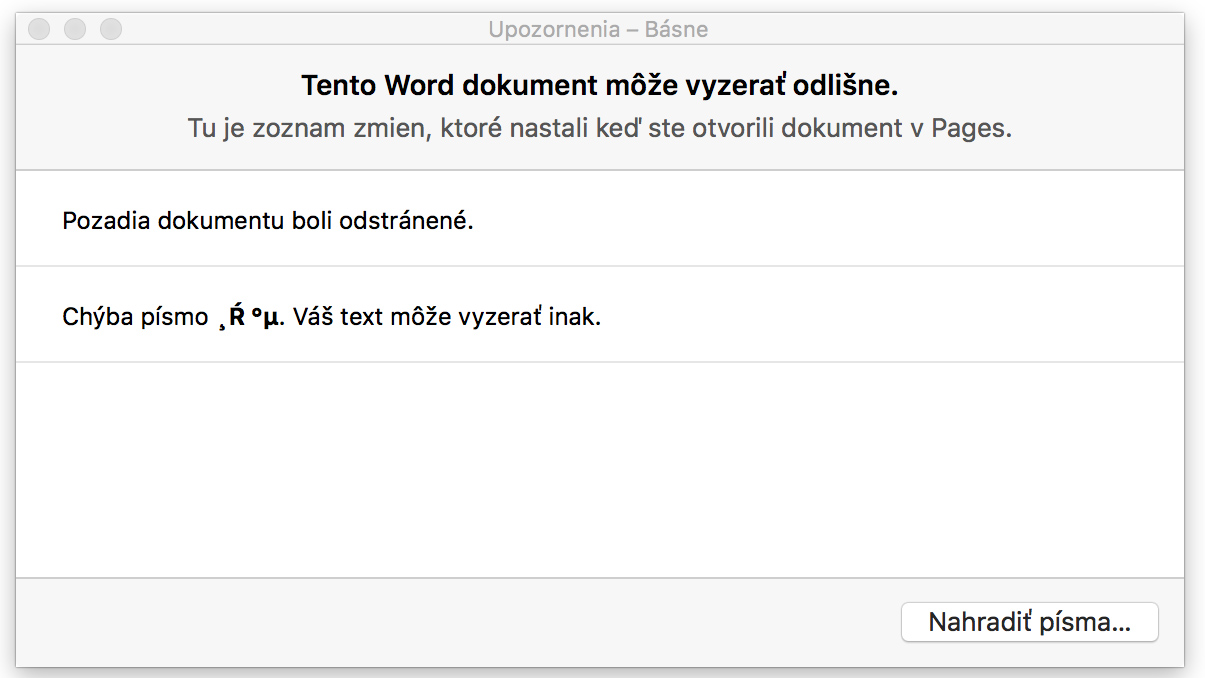Click the heading 'Tento Word dokument môže vyzerať odlišne.'

coord(600,86)
